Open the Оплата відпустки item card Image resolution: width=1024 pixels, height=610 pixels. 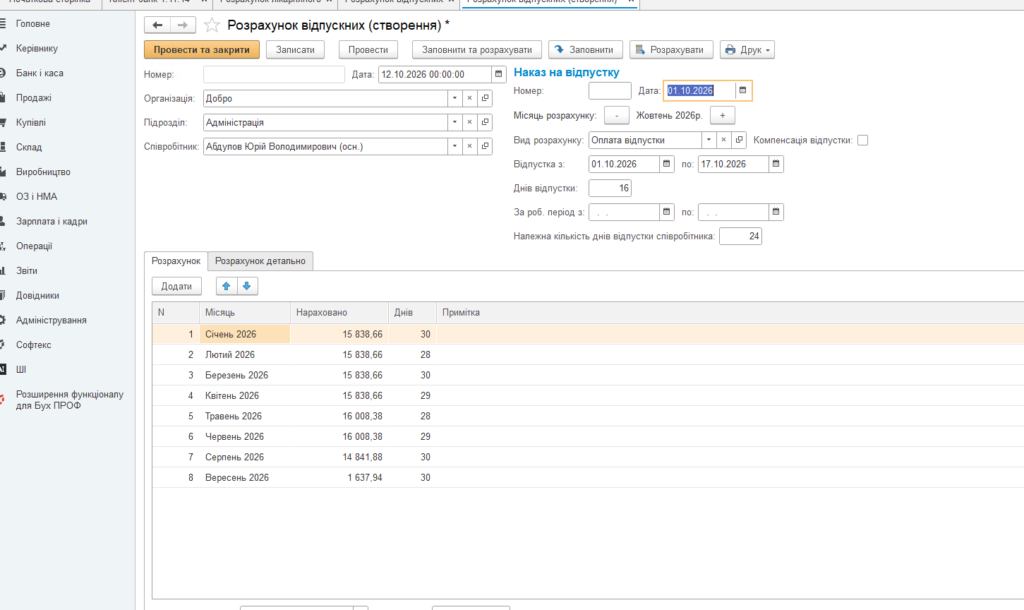[x=739, y=140]
